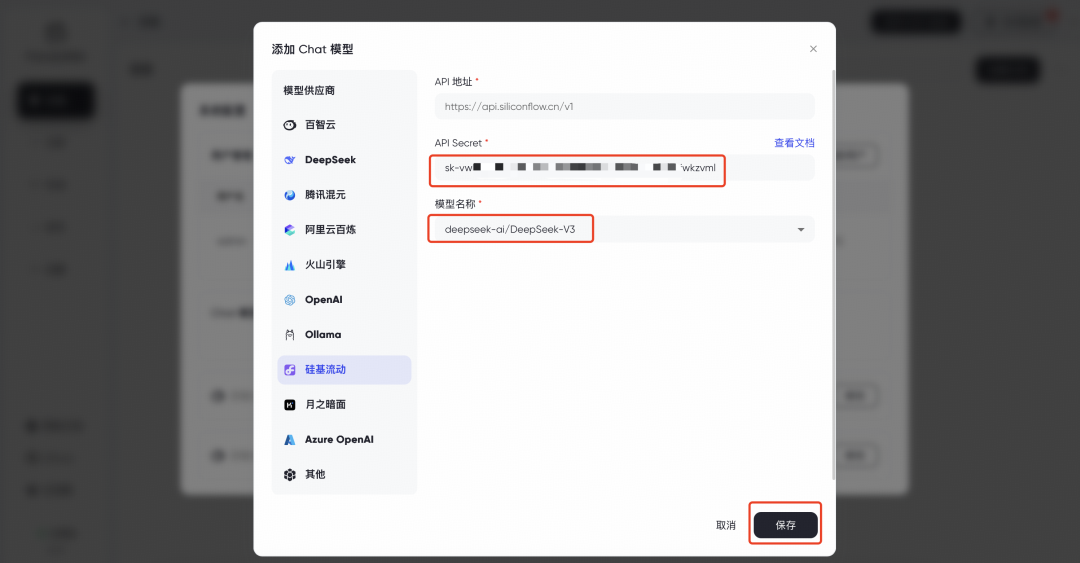
Task: Click the OpenAI logo icon
Action: [290, 300]
